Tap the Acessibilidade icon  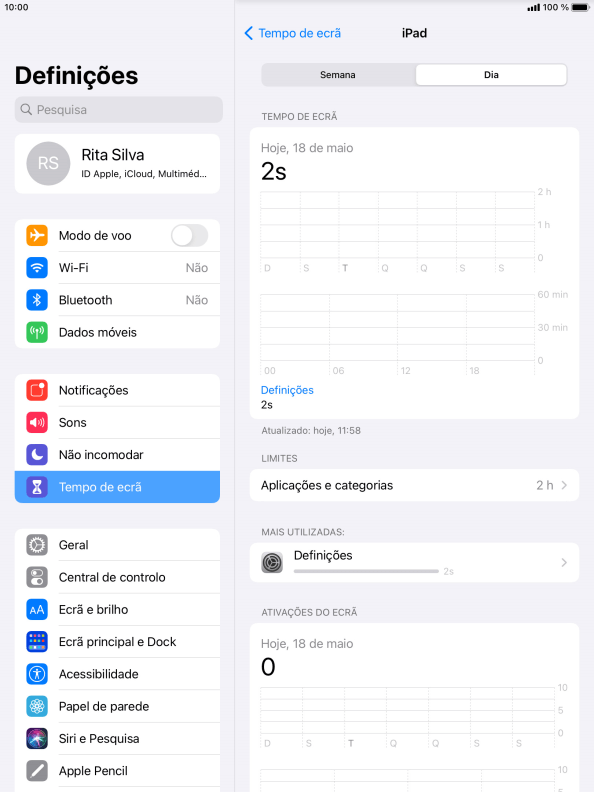click(37, 674)
